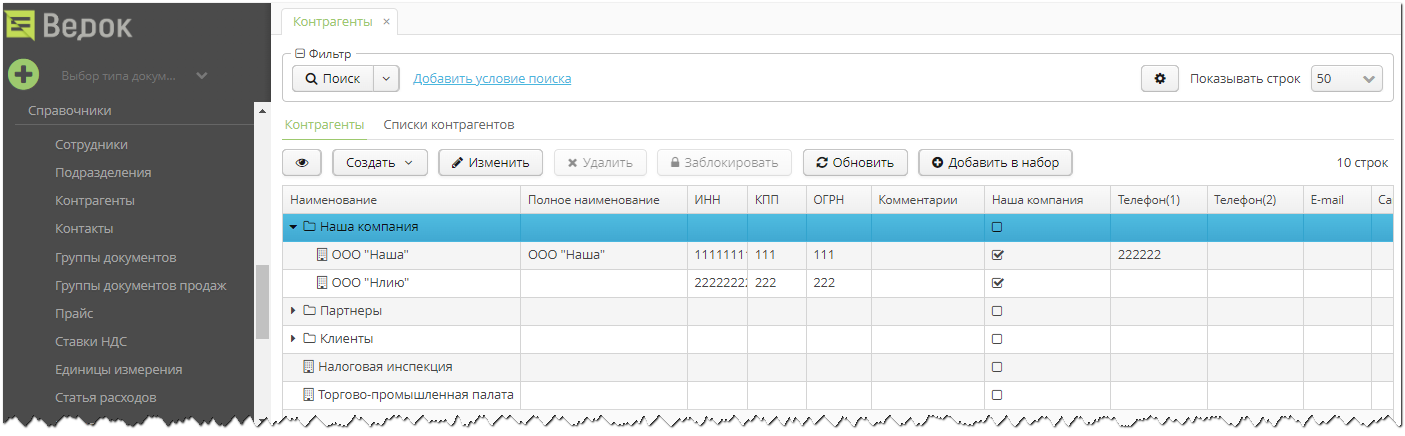Click the Vedok logo icon

point(21,23)
